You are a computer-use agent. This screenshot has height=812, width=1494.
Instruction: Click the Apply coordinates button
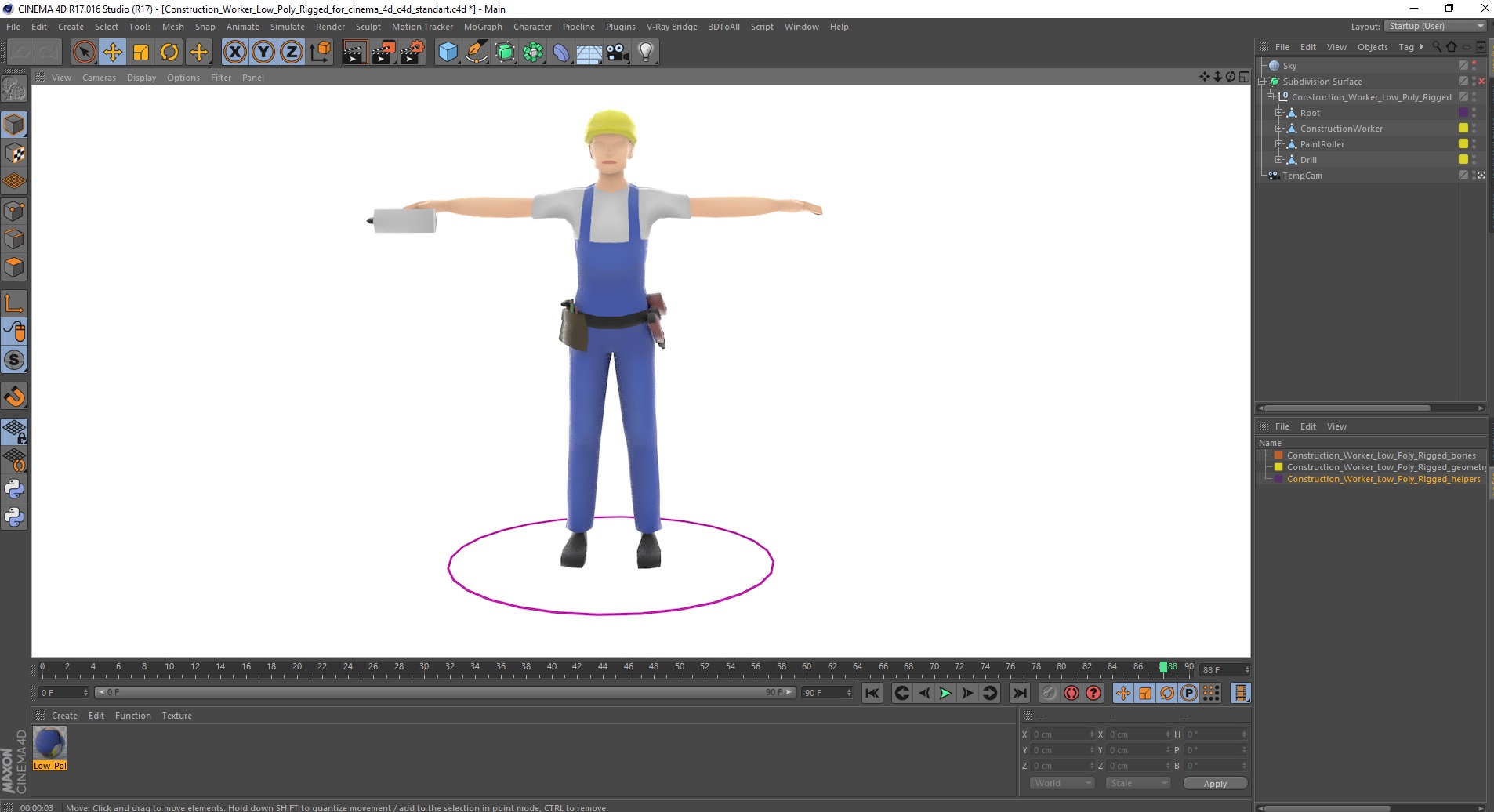pos(1215,784)
